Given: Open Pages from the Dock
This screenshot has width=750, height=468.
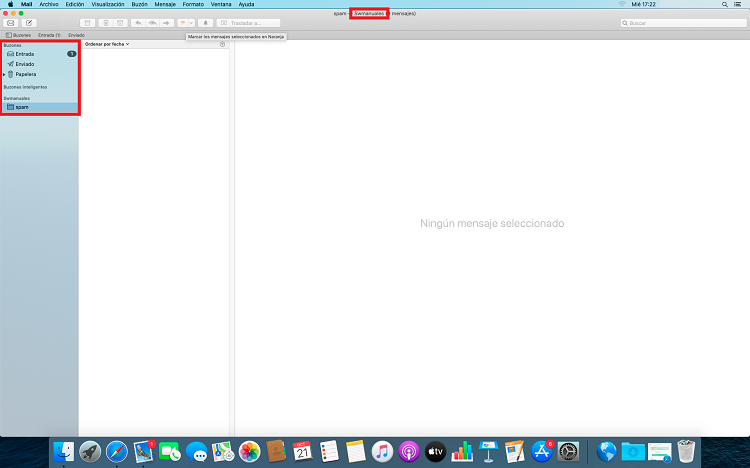Looking at the screenshot, I should click(515, 451).
